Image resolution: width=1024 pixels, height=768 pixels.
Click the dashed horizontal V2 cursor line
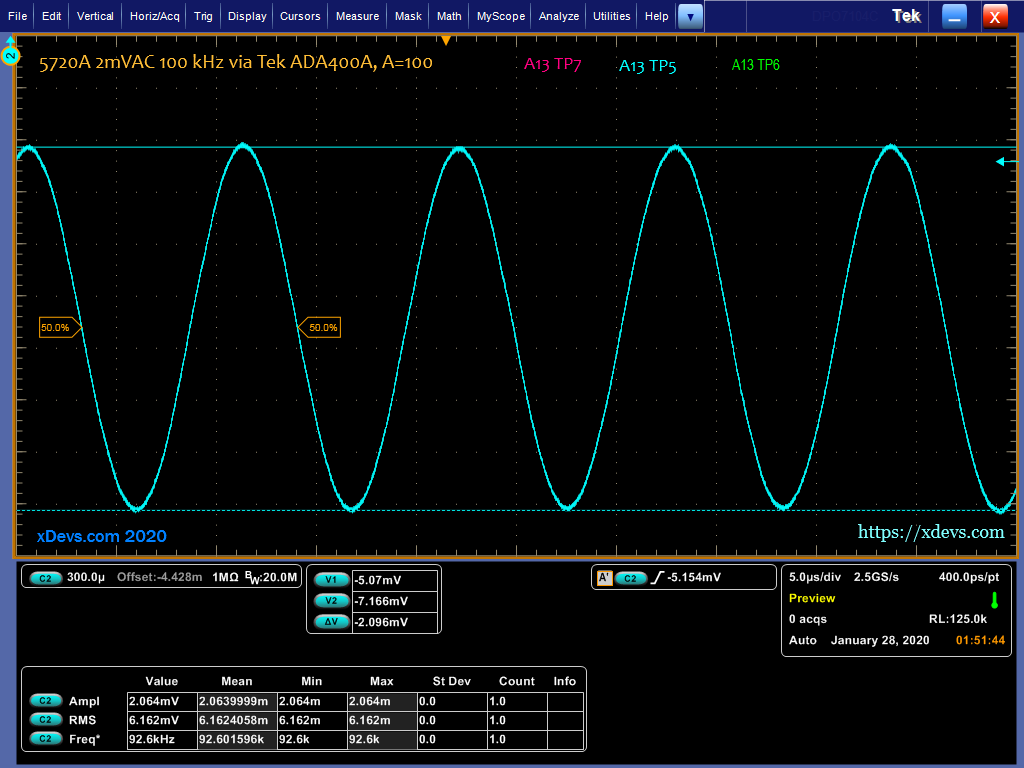click(516, 511)
